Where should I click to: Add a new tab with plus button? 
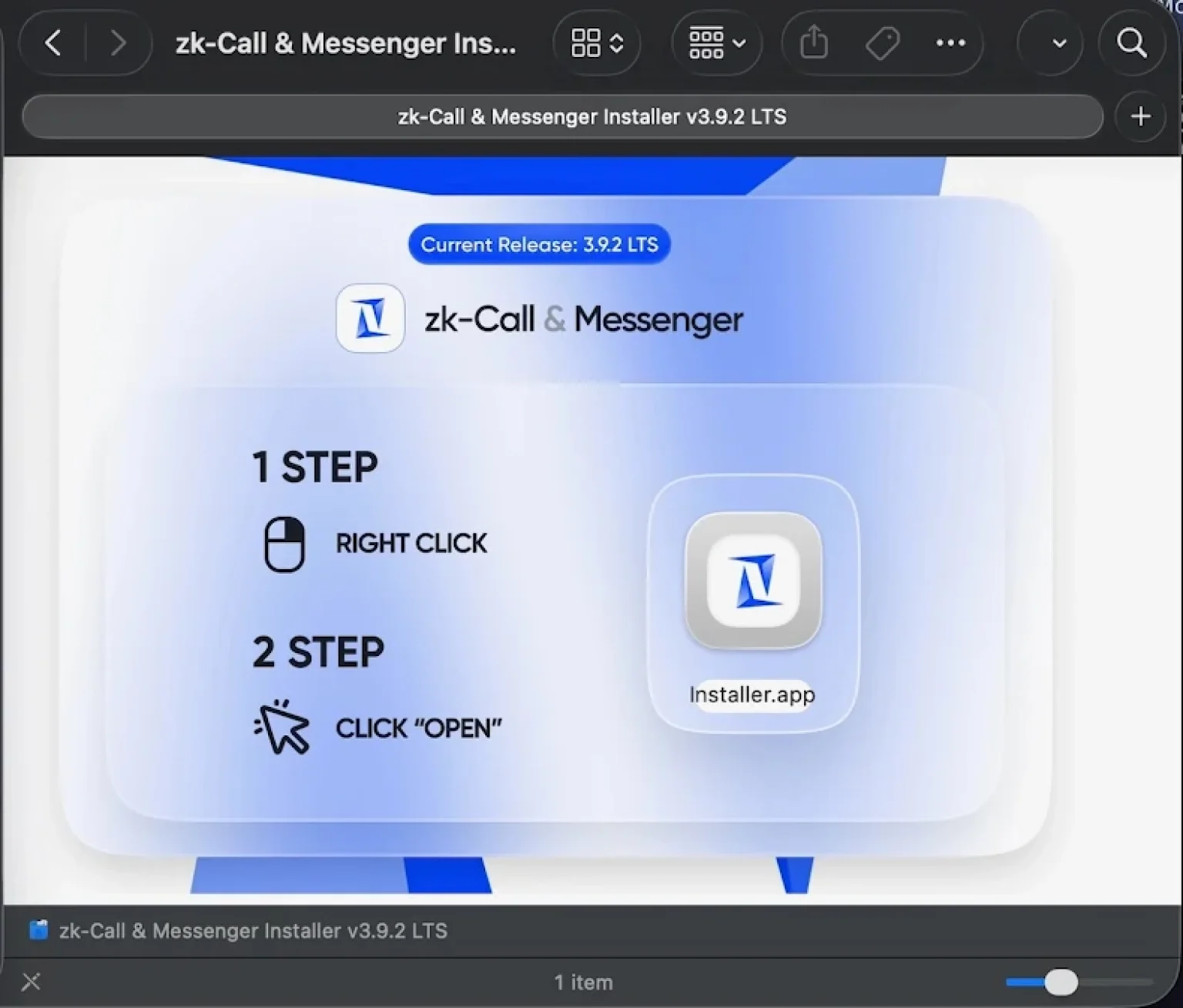coord(1141,117)
